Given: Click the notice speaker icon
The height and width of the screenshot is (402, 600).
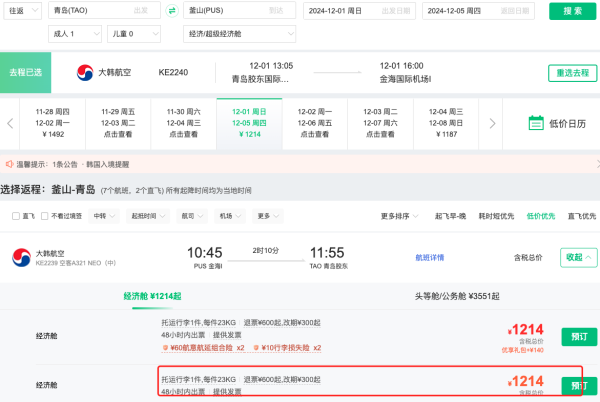Looking at the screenshot, I should (x=9, y=164).
